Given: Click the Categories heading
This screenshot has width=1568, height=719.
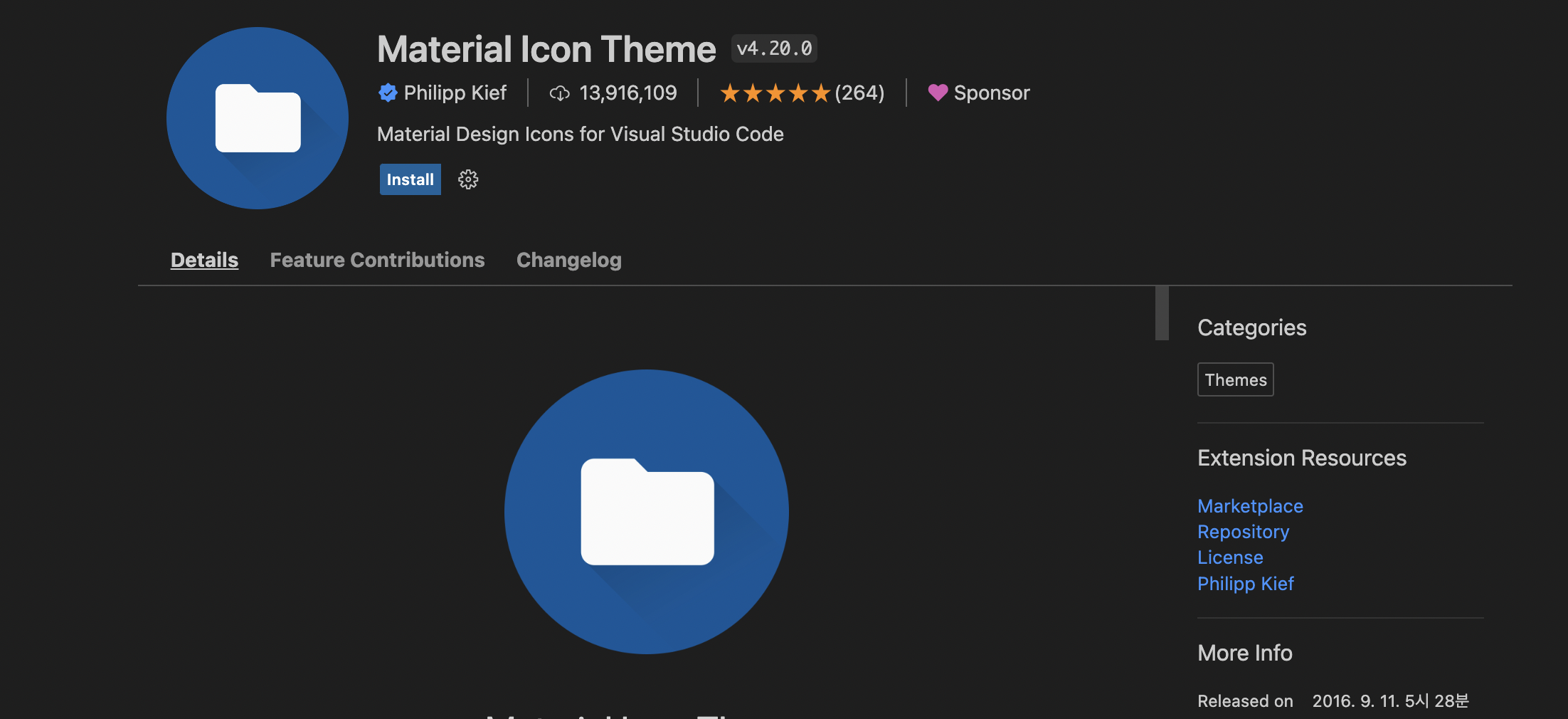Looking at the screenshot, I should click(x=1252, y=327).
